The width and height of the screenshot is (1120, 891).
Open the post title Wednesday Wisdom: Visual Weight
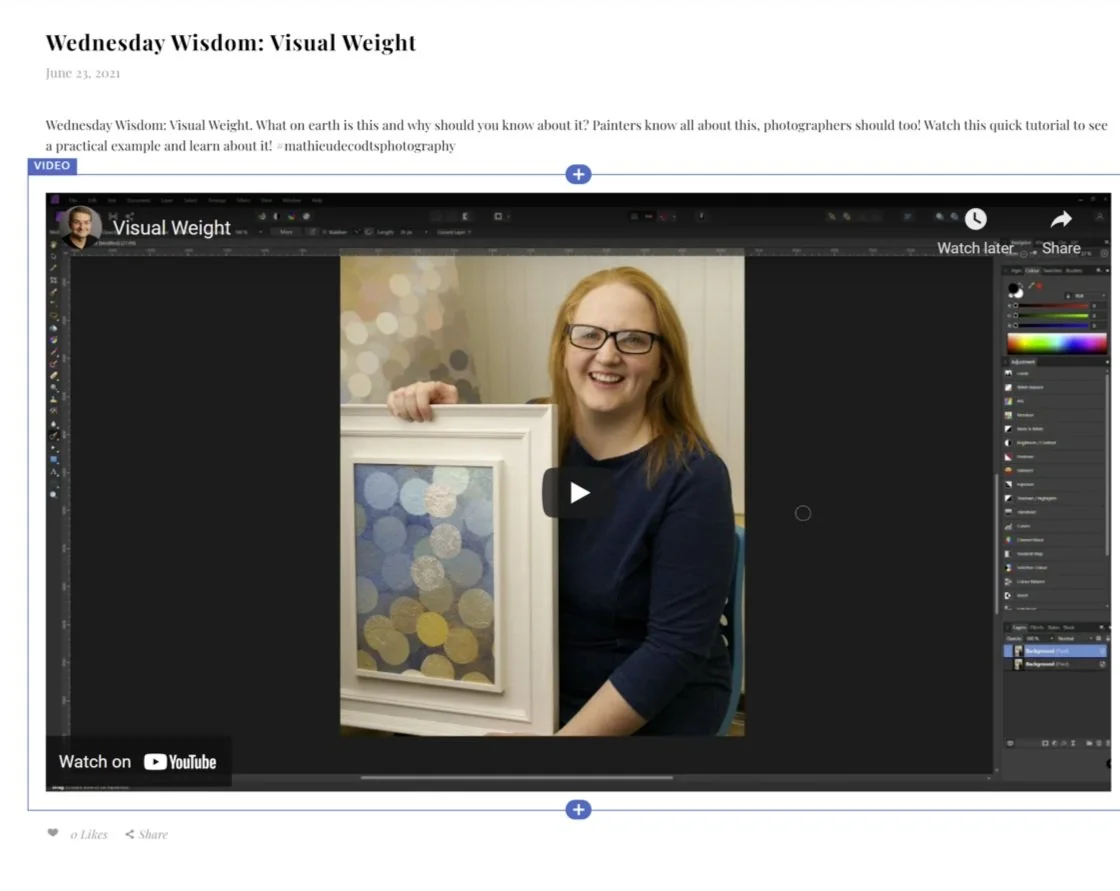tap(231, 43)
